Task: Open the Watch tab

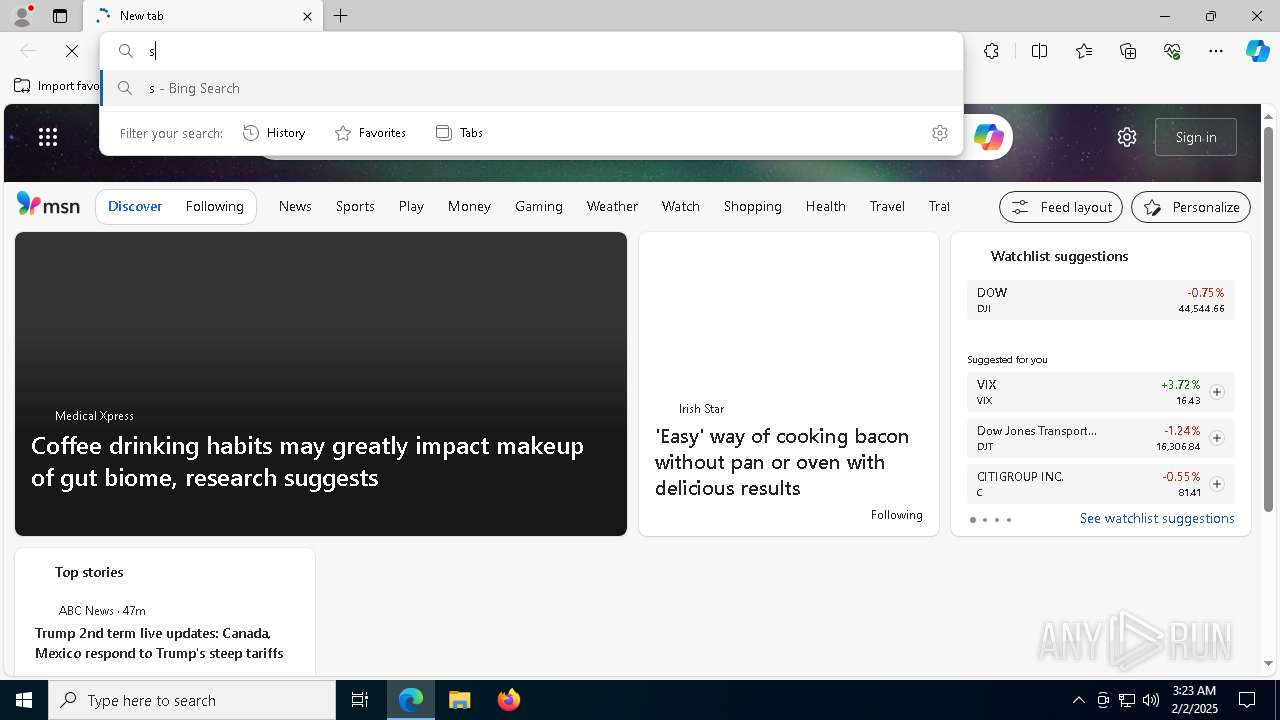Action: (x=680, y=206)
